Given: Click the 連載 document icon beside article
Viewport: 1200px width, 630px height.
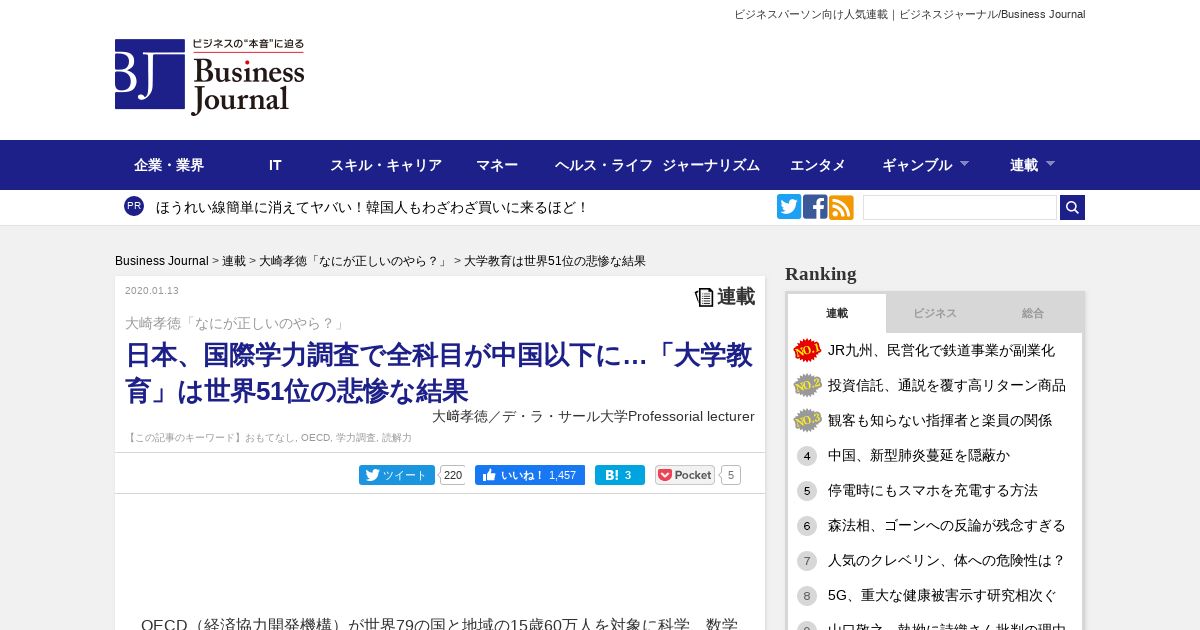Looking at the screenshot, I should pyautogui.click(x=705, y=297).
